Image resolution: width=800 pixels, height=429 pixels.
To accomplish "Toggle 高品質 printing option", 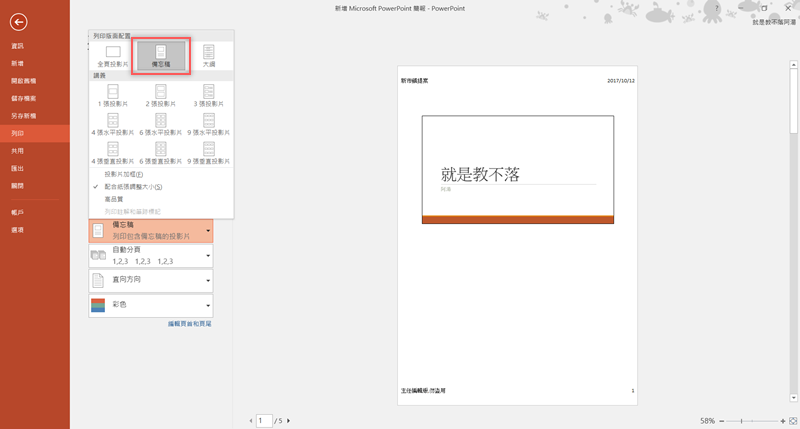I will tap(114, 200).
